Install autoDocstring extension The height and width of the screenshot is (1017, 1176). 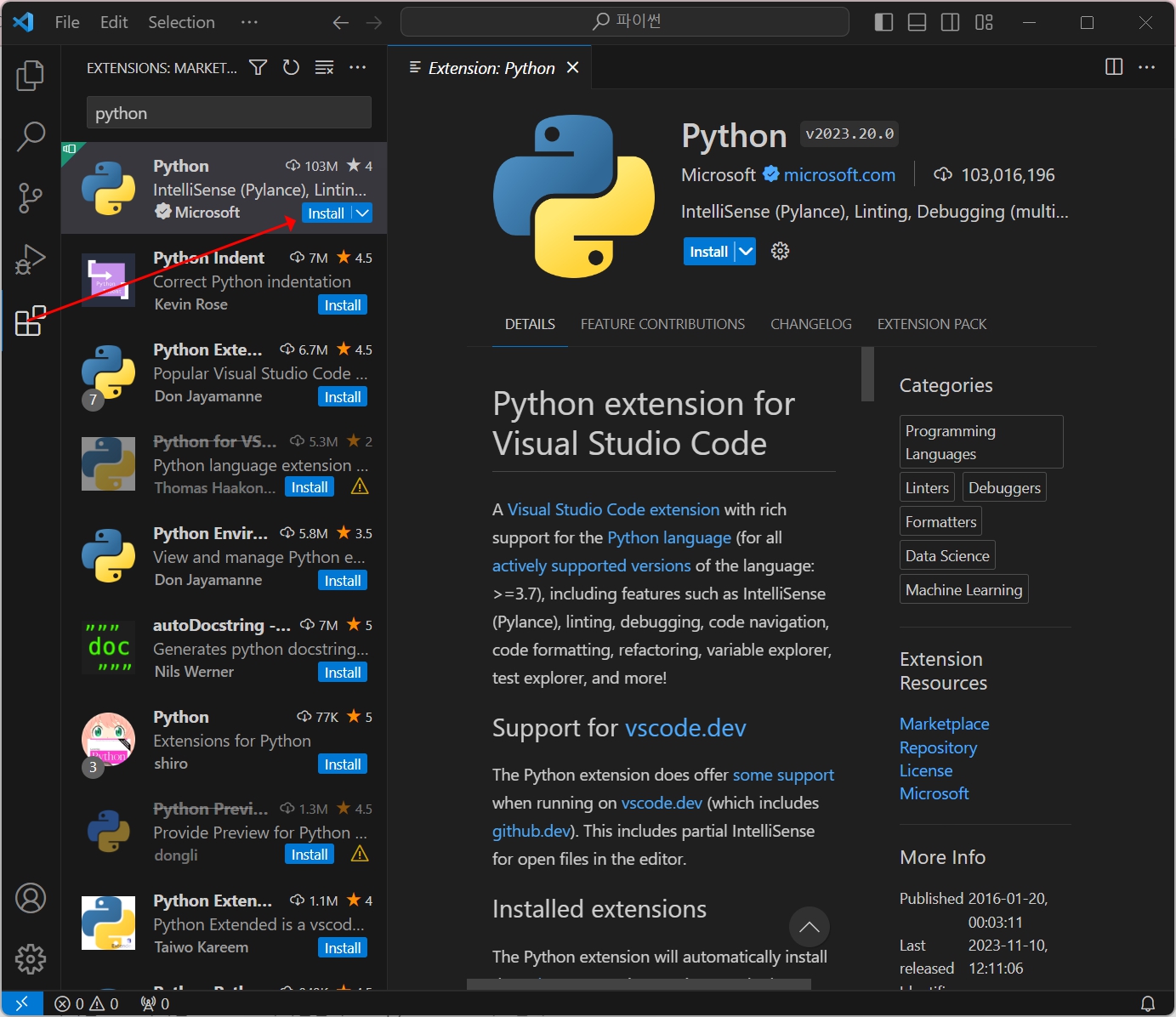[x=343, y=673]
